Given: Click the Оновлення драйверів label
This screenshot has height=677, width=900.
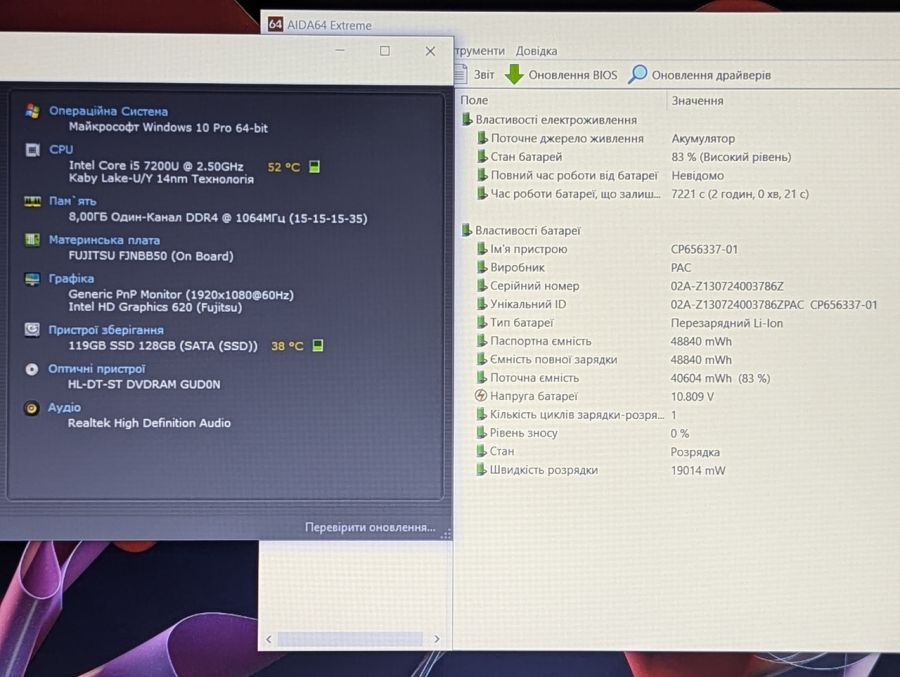Looking at the screenshot, I should 711,75.
